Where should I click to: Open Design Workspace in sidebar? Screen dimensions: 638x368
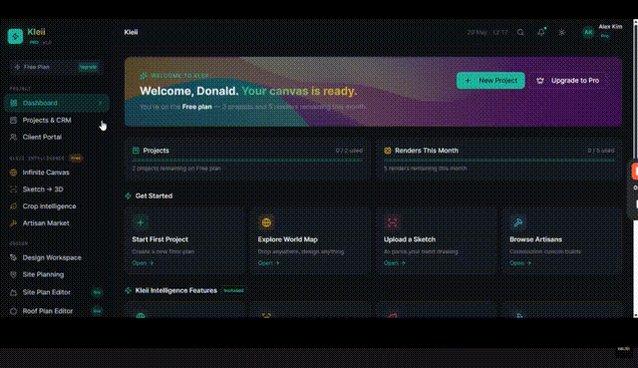coord(57,257)
